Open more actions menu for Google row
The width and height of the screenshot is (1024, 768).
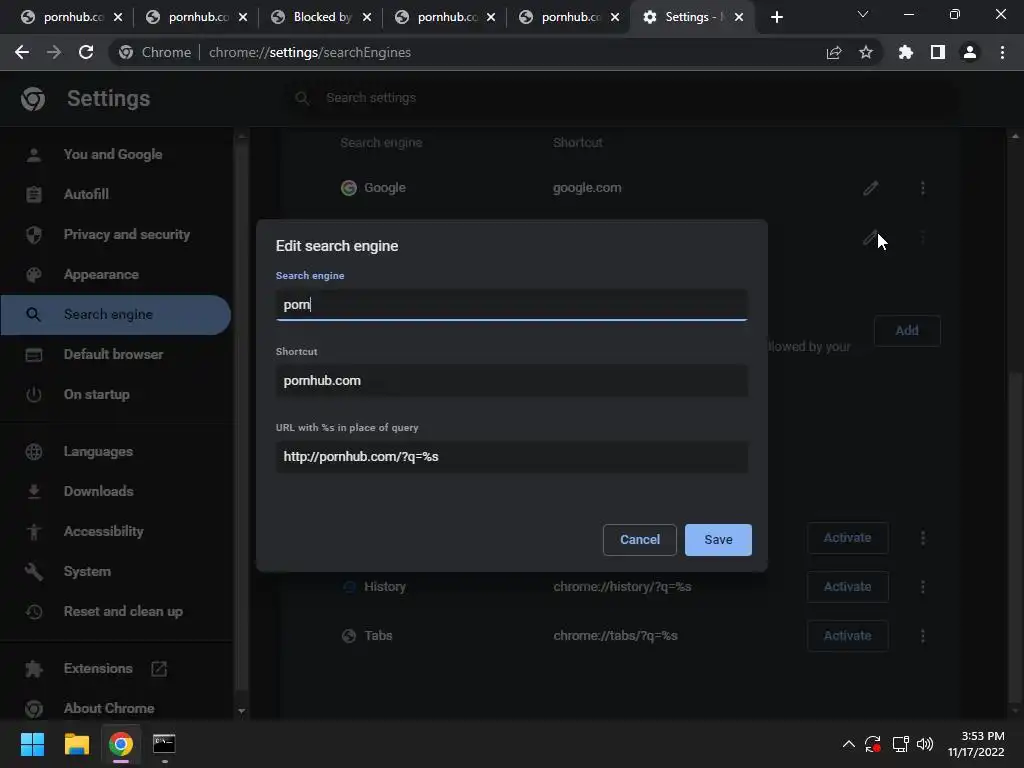[x=923, y=188]
